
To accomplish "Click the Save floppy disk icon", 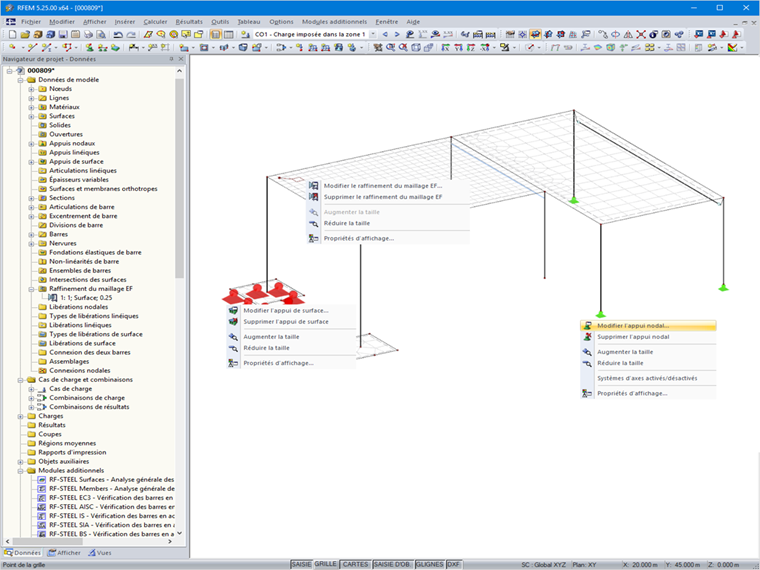I will (x=63, y=34).
